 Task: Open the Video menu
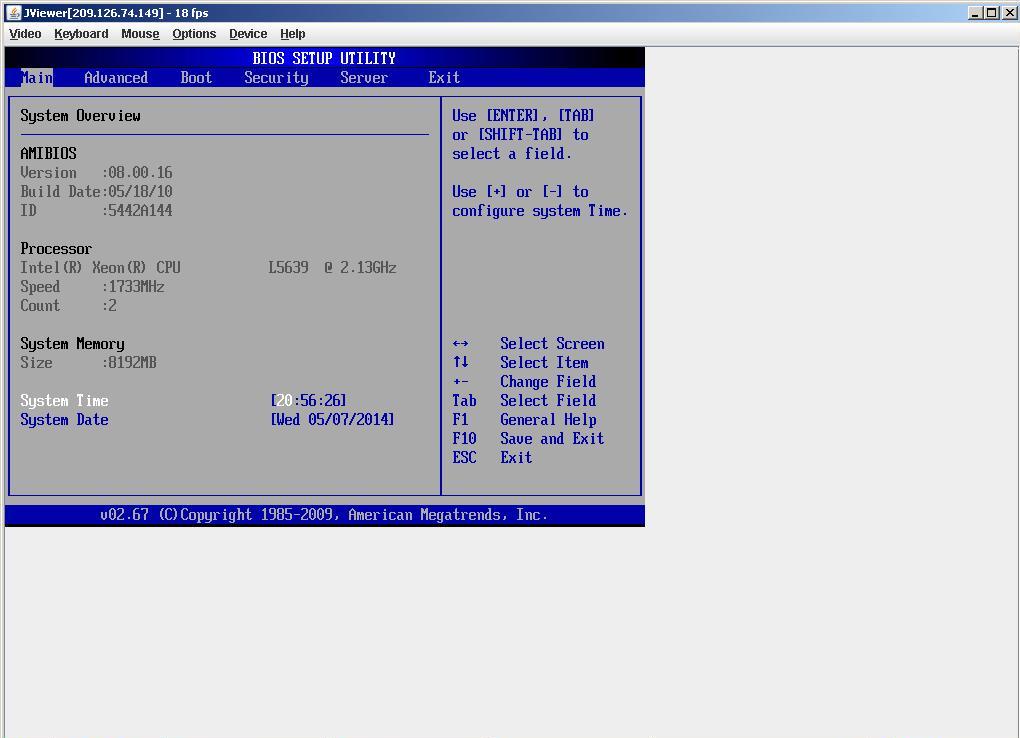point(25,34)
